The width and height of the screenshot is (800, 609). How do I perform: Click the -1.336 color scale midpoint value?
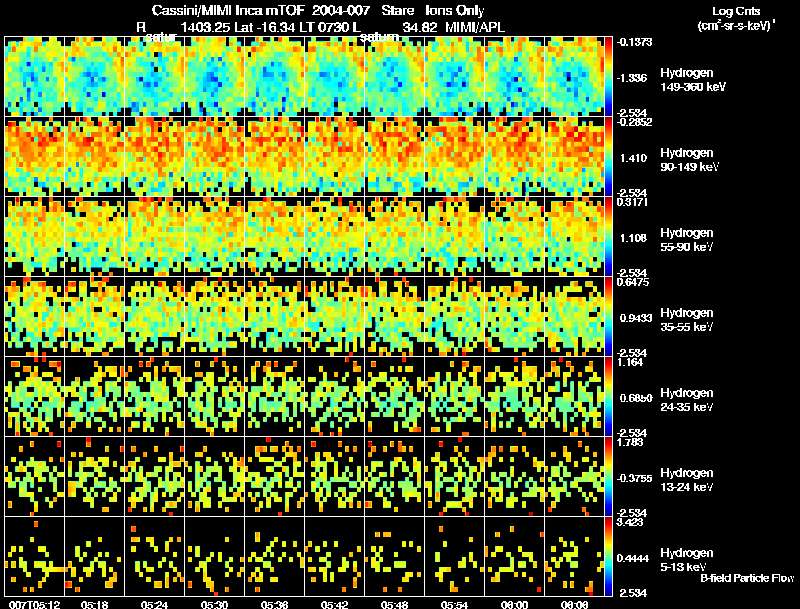pos(632,78)
